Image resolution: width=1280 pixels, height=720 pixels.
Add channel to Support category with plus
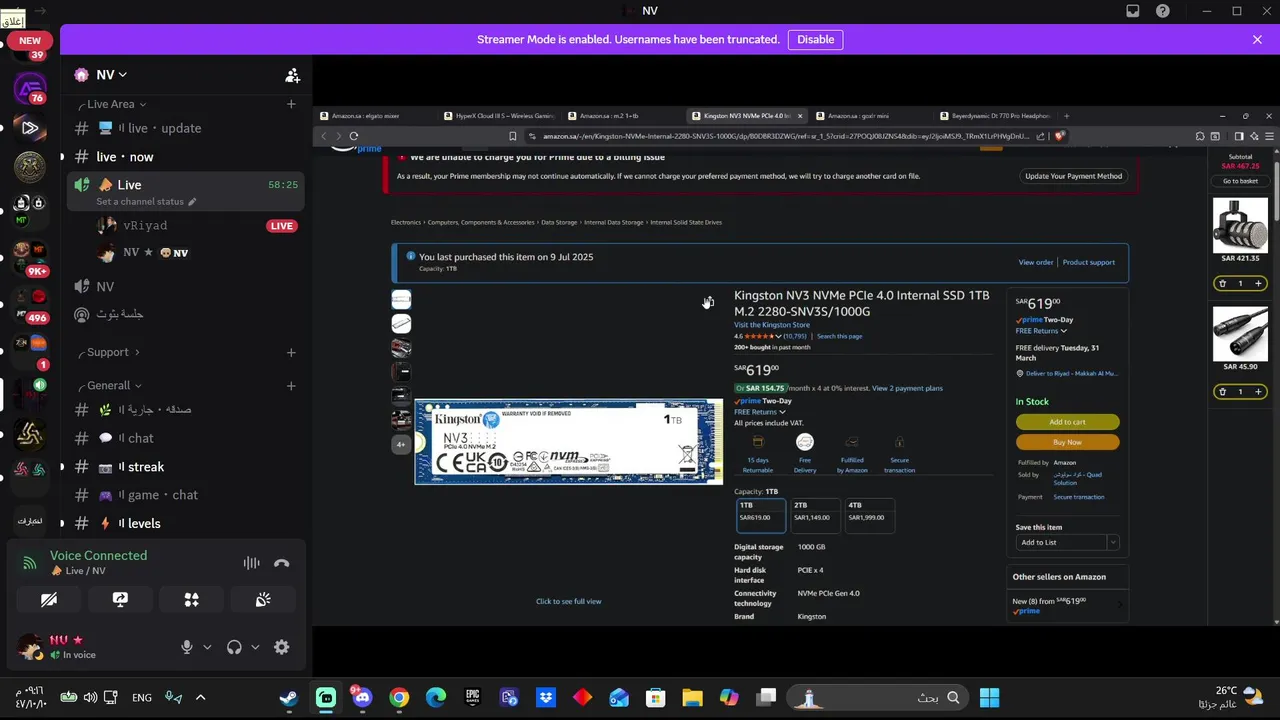(x=291, y=352)
